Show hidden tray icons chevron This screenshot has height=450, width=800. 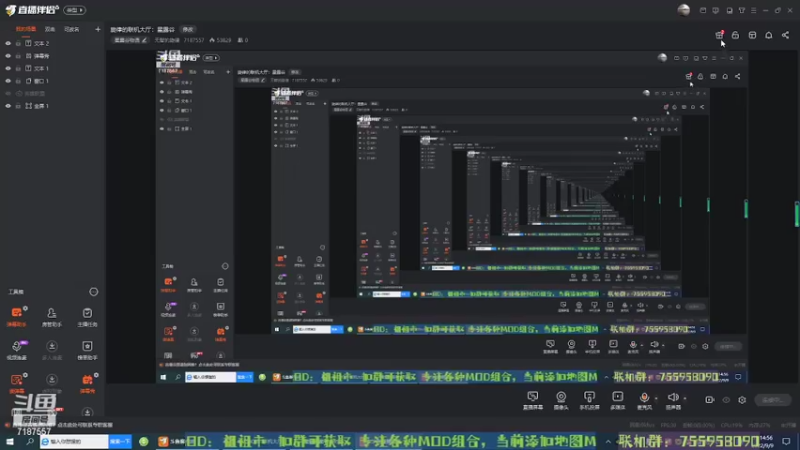point(608,441)
